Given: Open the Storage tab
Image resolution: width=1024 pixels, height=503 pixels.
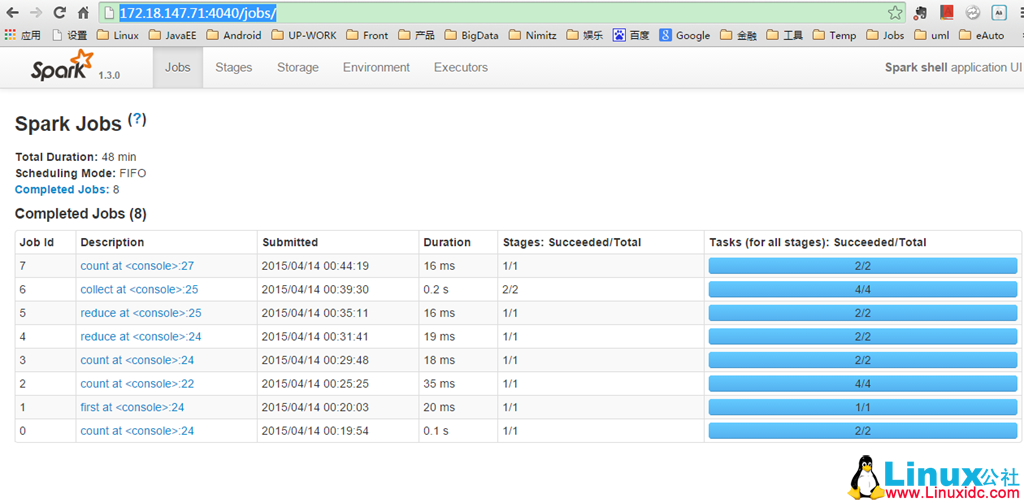Looking at the screenshot, I should (298, 68).
